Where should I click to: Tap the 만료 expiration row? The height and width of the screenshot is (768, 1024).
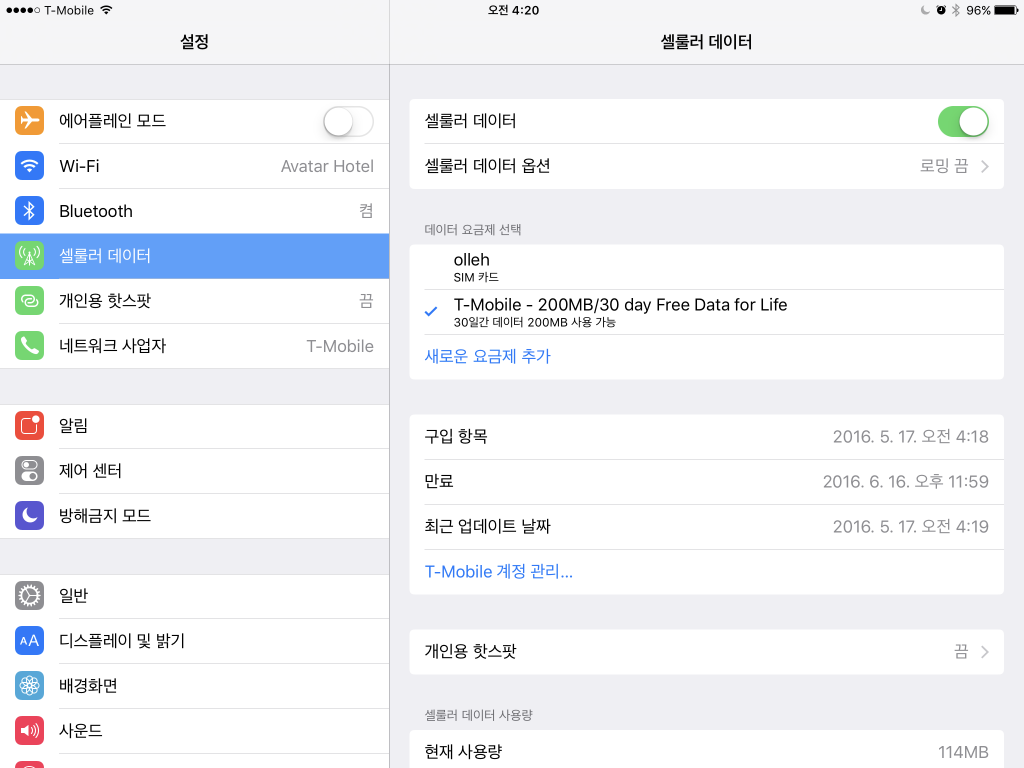[707, 482]
